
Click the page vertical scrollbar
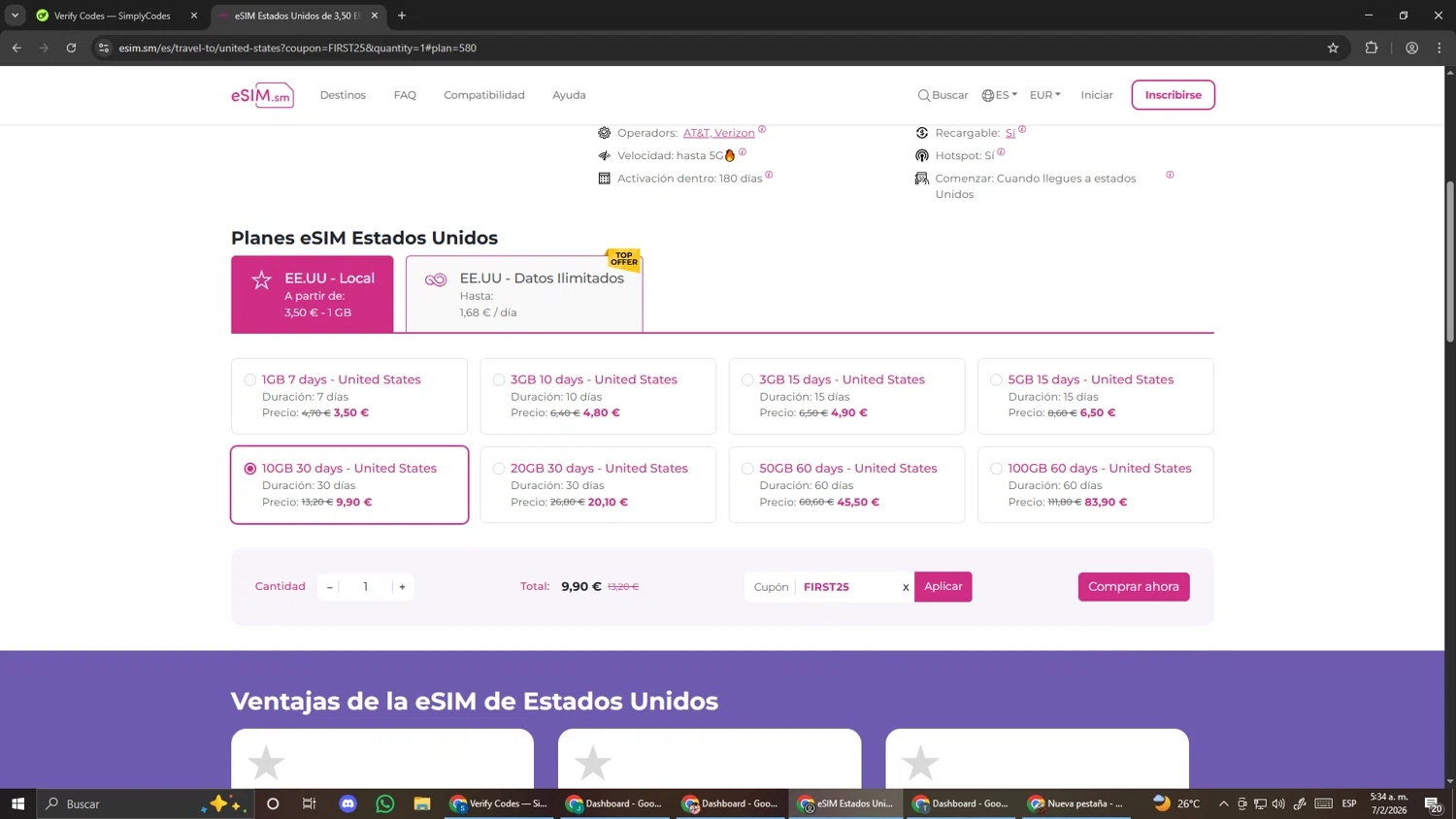(1450, 262)
